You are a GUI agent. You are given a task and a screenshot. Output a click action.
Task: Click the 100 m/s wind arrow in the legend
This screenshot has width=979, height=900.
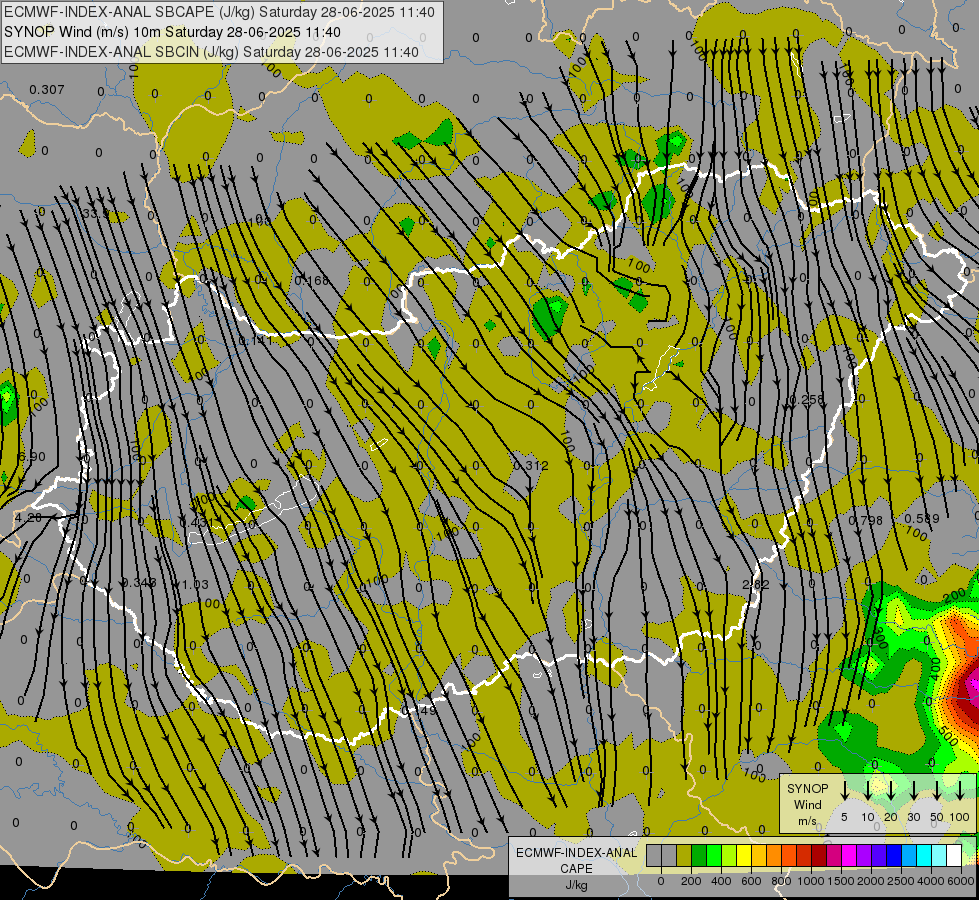(x=960, y=791)
